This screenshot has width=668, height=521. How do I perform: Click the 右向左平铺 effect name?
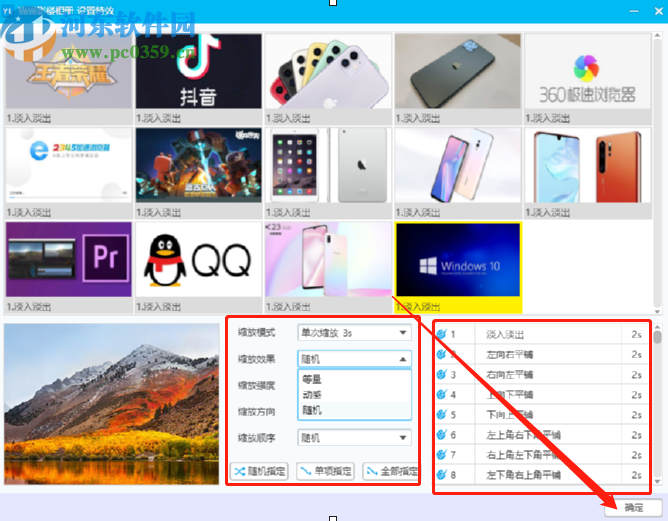click(x=510, y=374)
